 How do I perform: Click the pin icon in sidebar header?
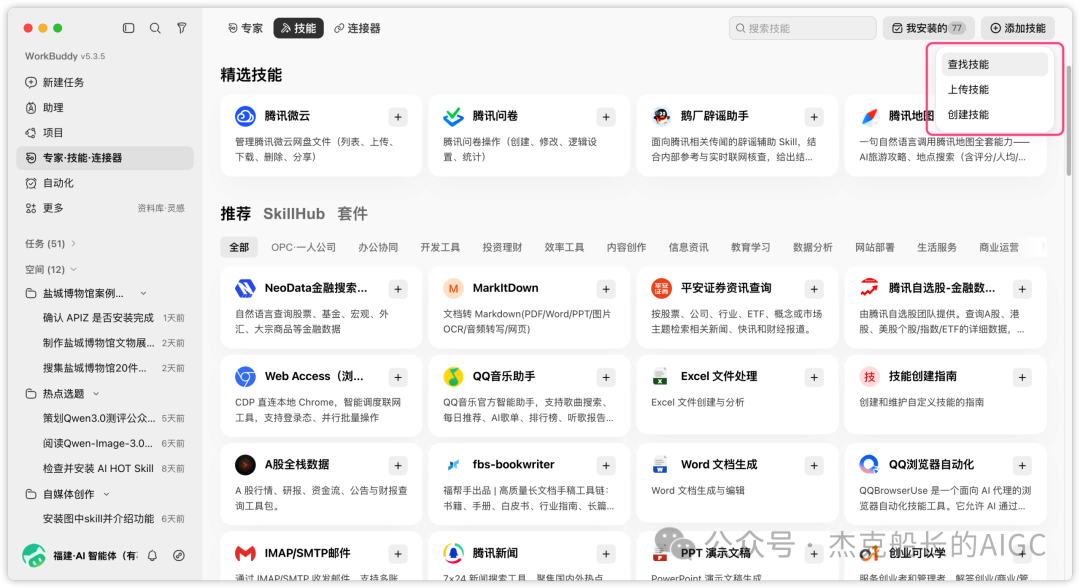point(181,28)
